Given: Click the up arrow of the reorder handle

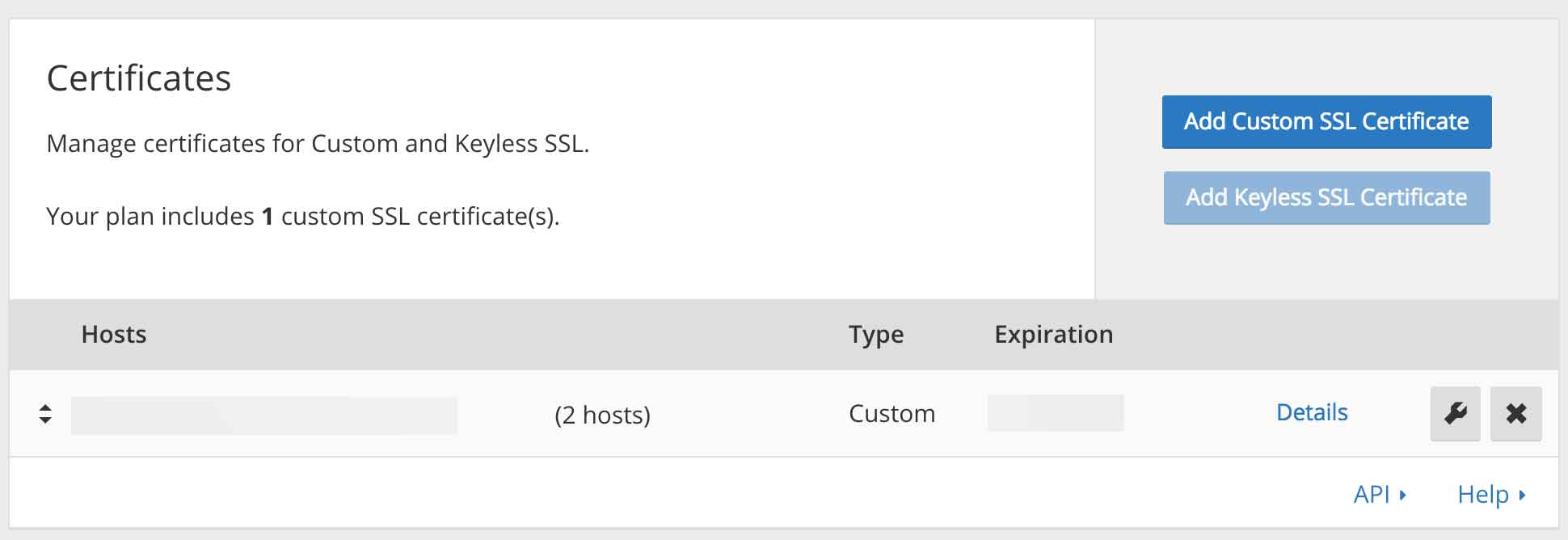Looking at the screenshot, I should (45, 407).
